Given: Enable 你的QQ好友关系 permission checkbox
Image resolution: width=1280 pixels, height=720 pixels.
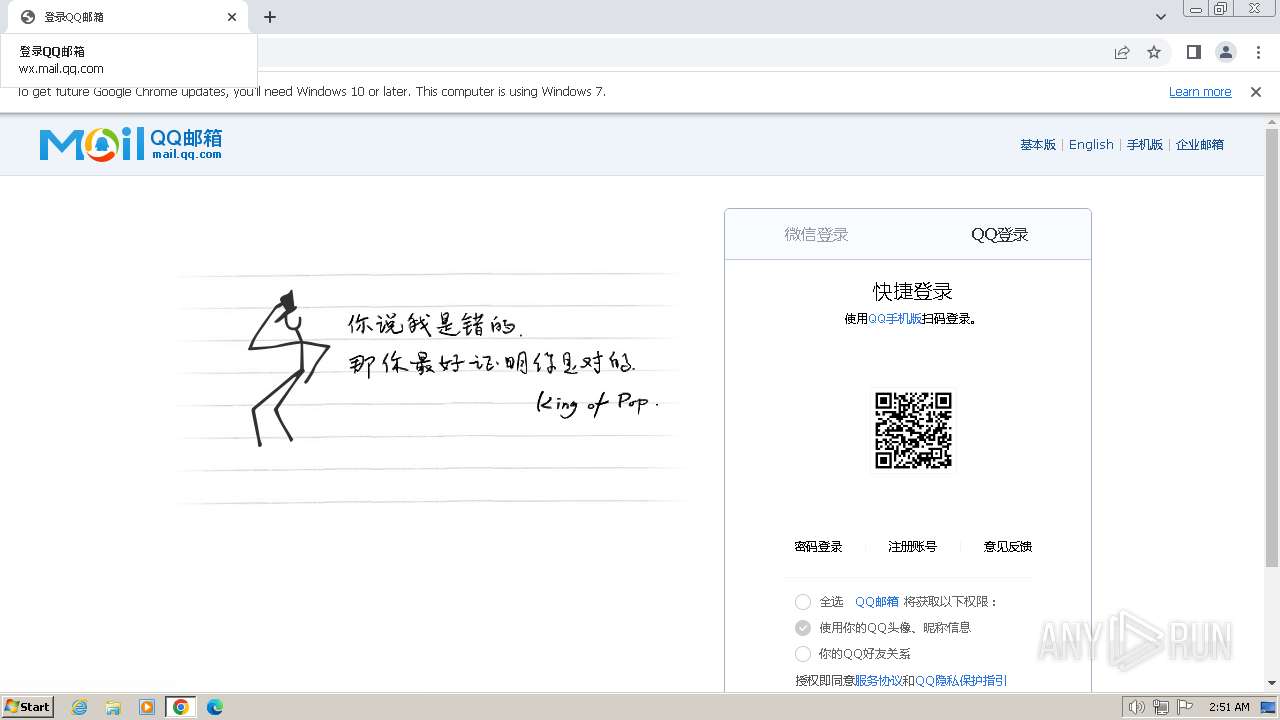Looking at the screenshot, I should click(803, 654).
